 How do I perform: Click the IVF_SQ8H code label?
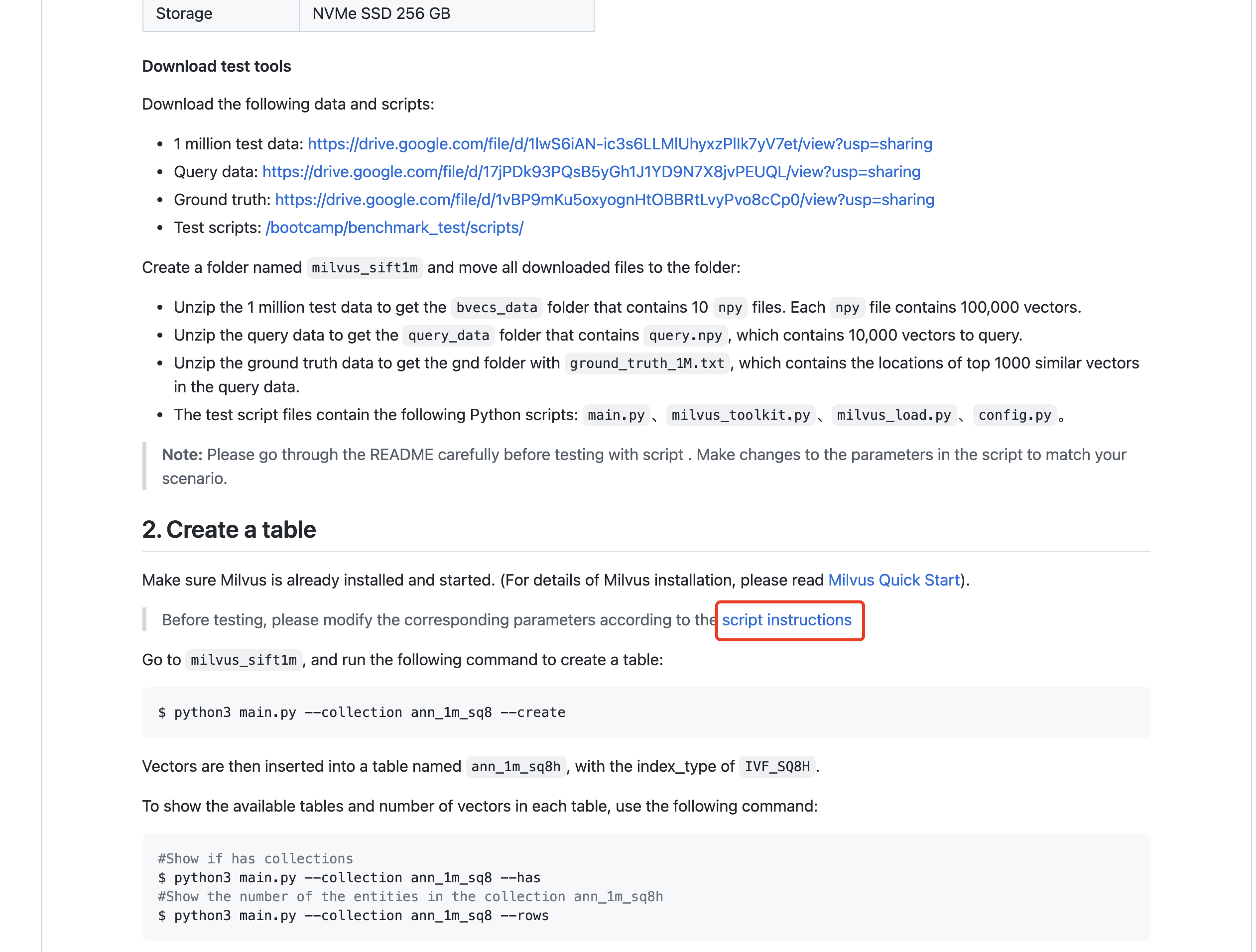[776, 766]
